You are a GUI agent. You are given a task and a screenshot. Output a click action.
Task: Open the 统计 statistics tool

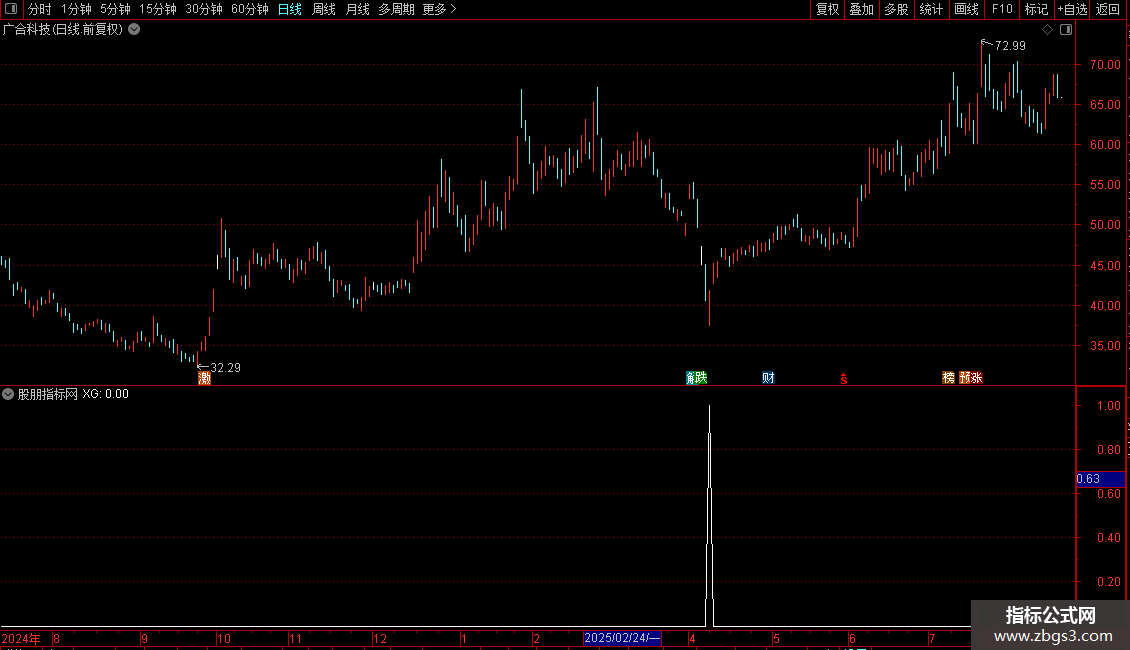click(931, 9)
